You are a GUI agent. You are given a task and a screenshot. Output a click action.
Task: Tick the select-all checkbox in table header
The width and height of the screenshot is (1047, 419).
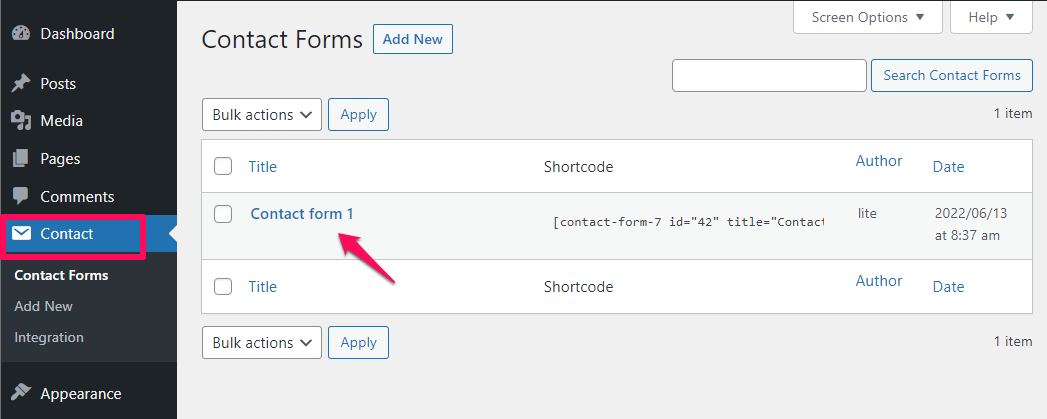[223, 166]
